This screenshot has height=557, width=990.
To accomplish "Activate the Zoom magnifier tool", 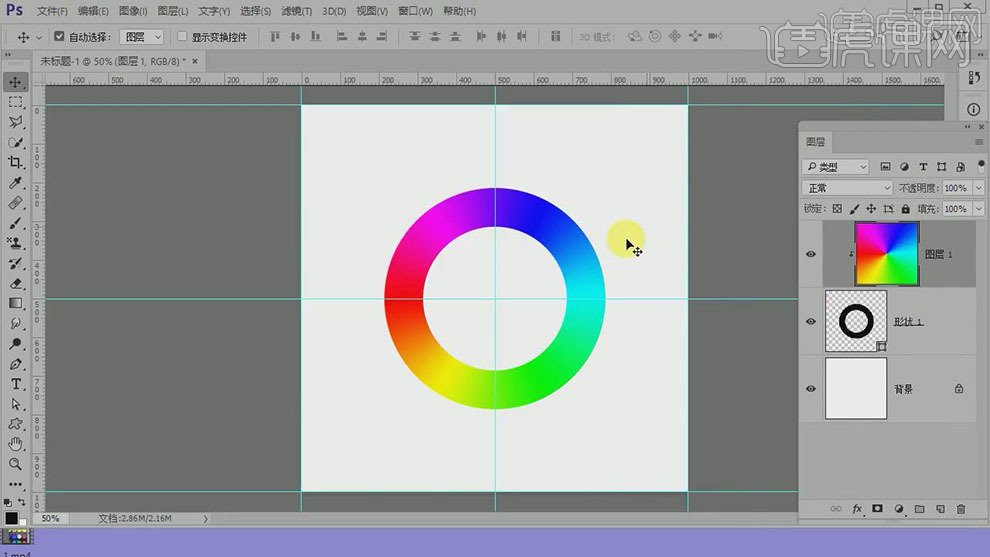I will [15, 465].
